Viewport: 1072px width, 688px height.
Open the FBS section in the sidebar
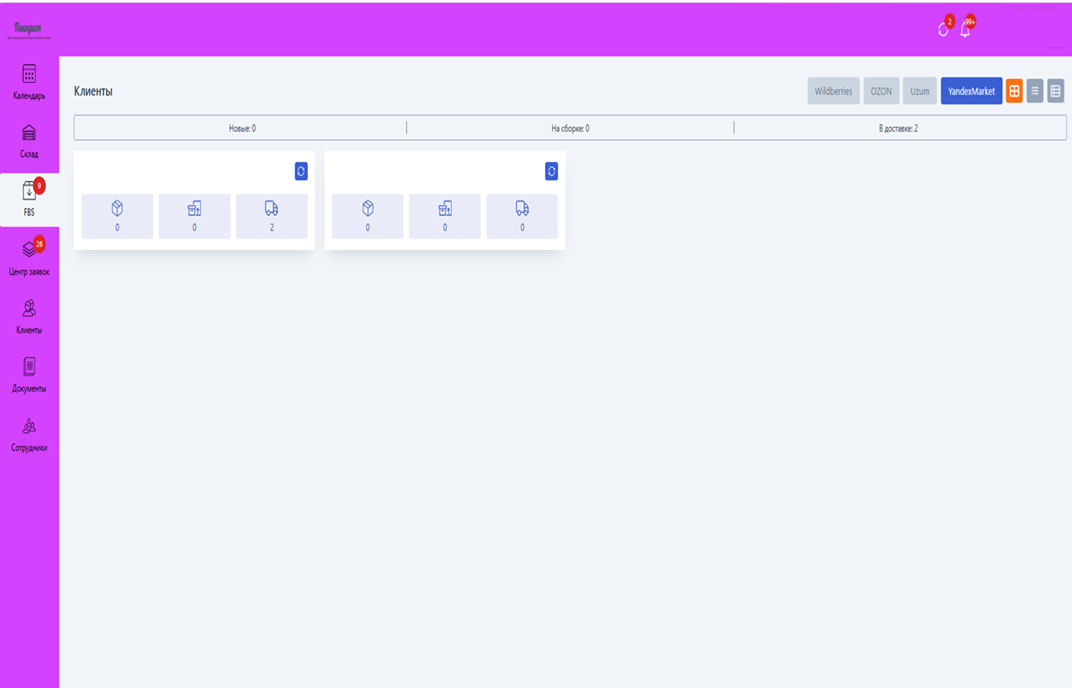(x=29, y=199)
